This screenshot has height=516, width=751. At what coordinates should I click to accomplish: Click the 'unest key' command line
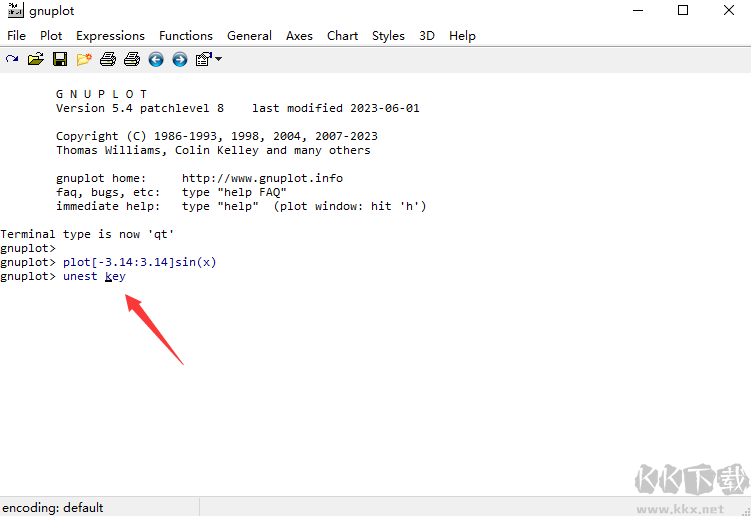(x=94, y=276)
